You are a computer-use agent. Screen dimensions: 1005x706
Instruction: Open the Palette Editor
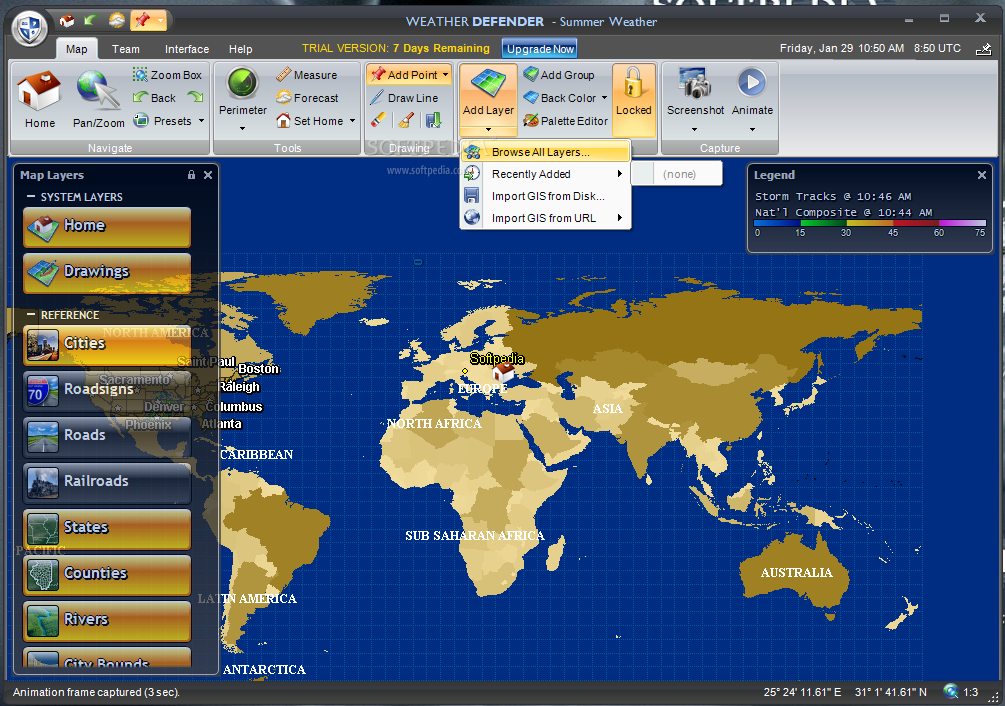click(x=565, y=120)
